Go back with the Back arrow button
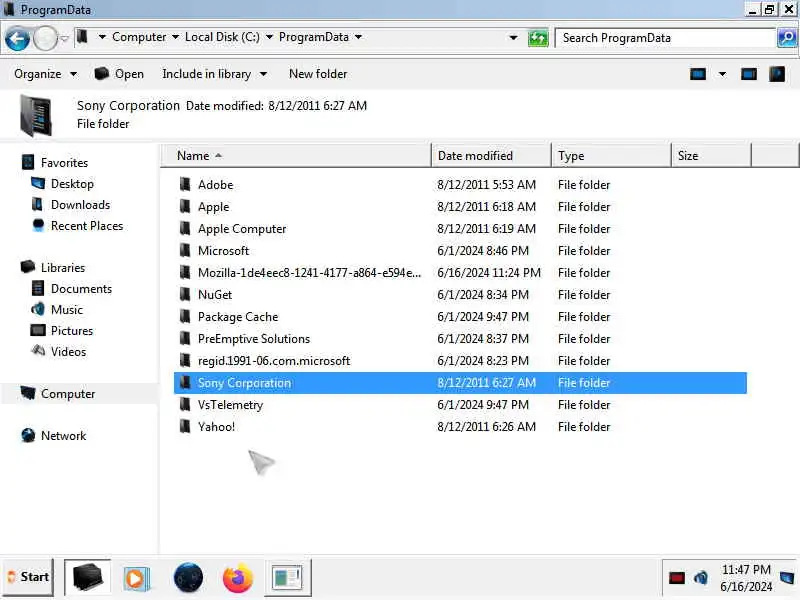 click(x=17, y=38)
